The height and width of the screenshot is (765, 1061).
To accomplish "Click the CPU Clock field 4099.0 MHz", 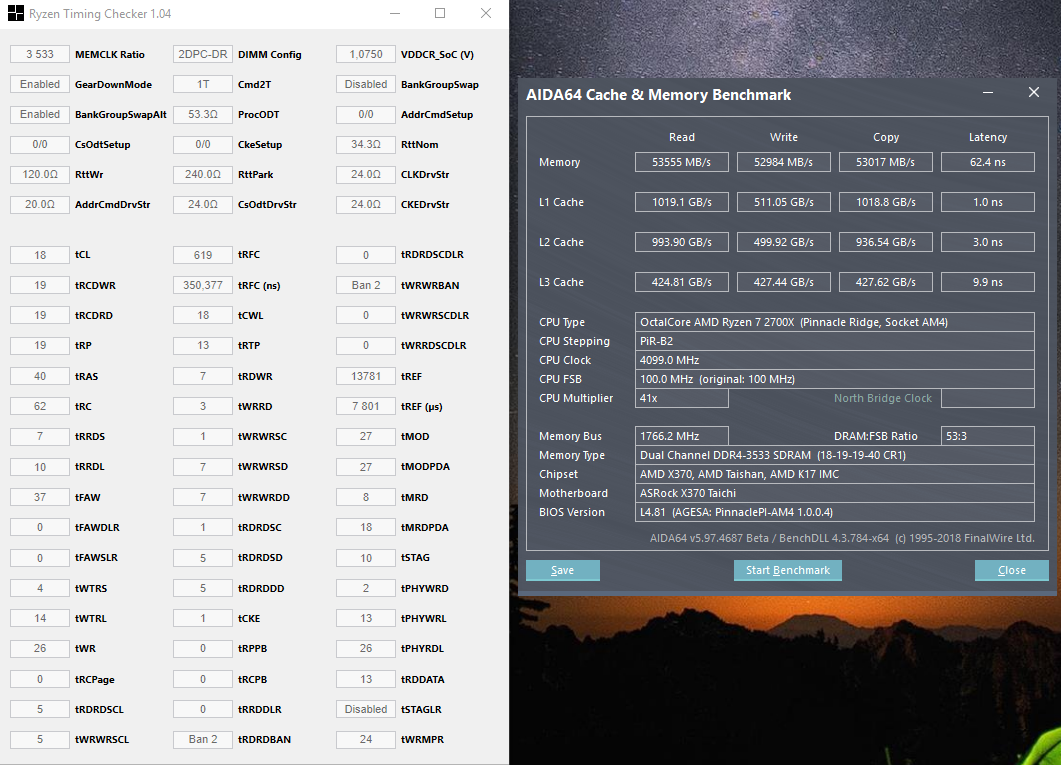I will coord(834,360).
